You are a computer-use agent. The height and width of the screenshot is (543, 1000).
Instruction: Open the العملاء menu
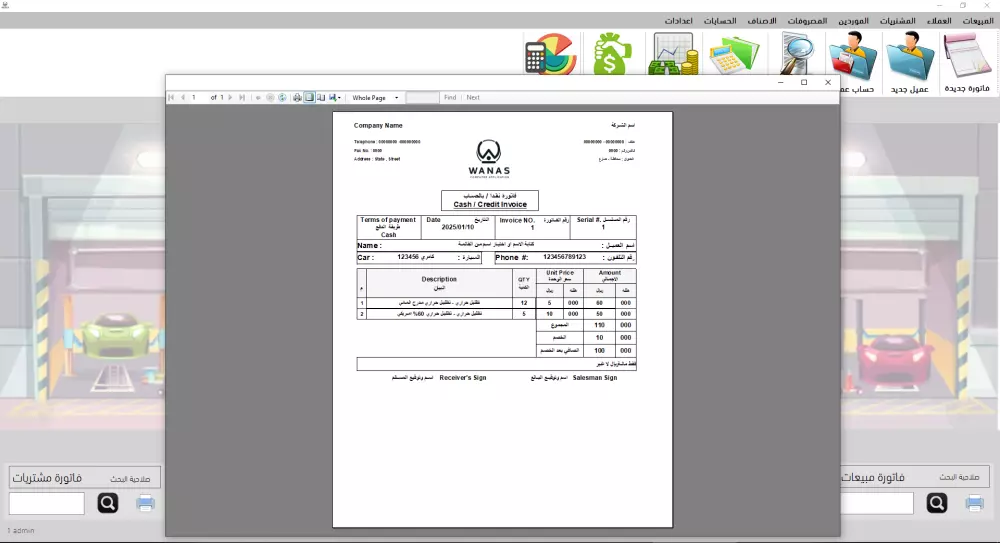point(939,21)
